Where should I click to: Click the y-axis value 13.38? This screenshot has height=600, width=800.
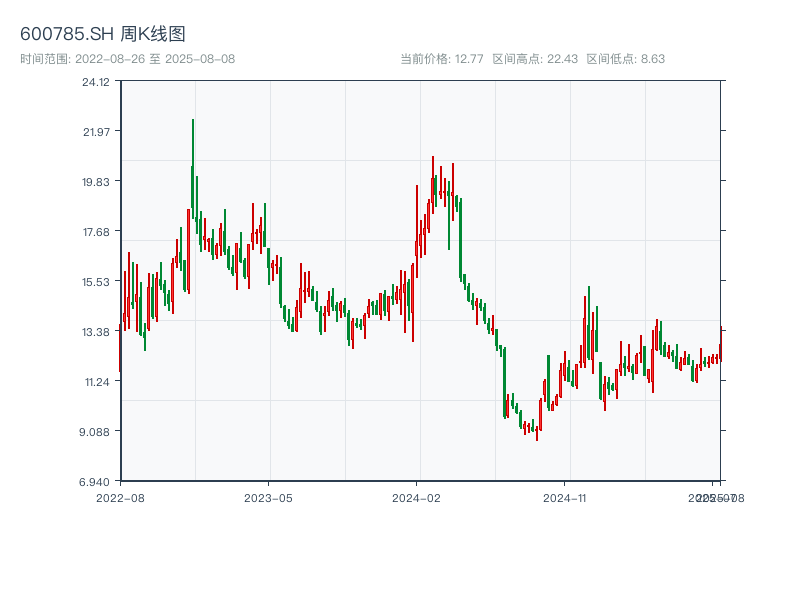point(96,333)
